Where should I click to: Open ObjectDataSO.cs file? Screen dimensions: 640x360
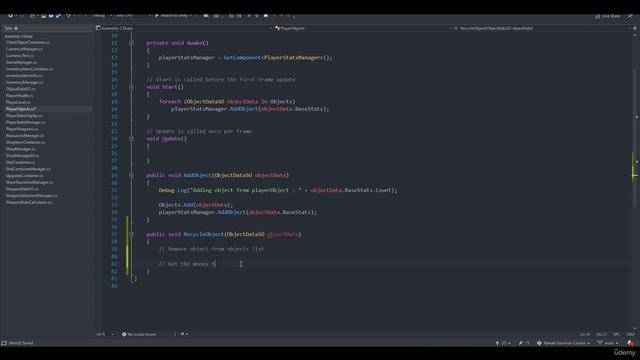click(x=20, y=89)
